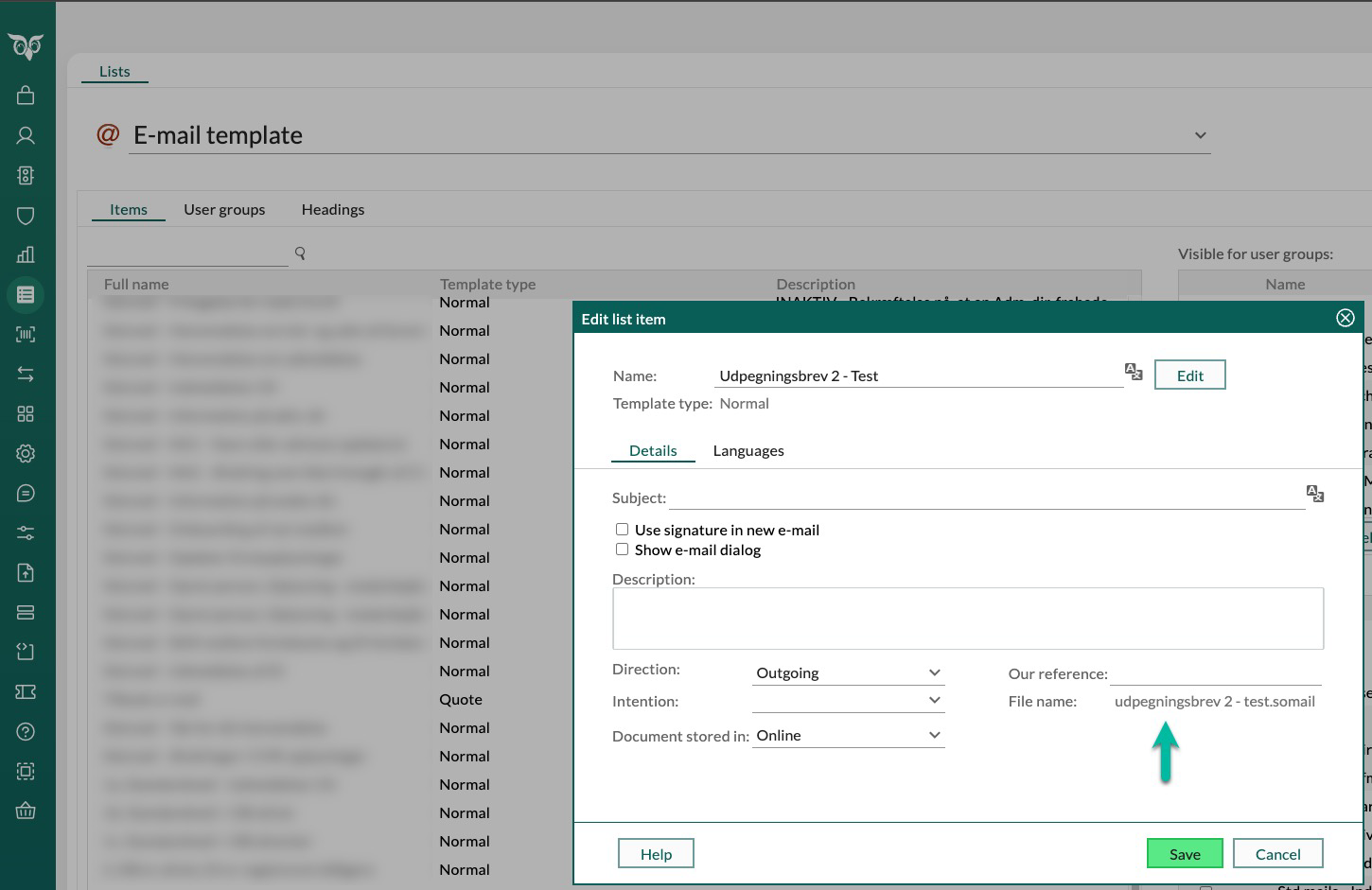
Task: Open the Document stored in dropdown
Action: tap(849, 735)
